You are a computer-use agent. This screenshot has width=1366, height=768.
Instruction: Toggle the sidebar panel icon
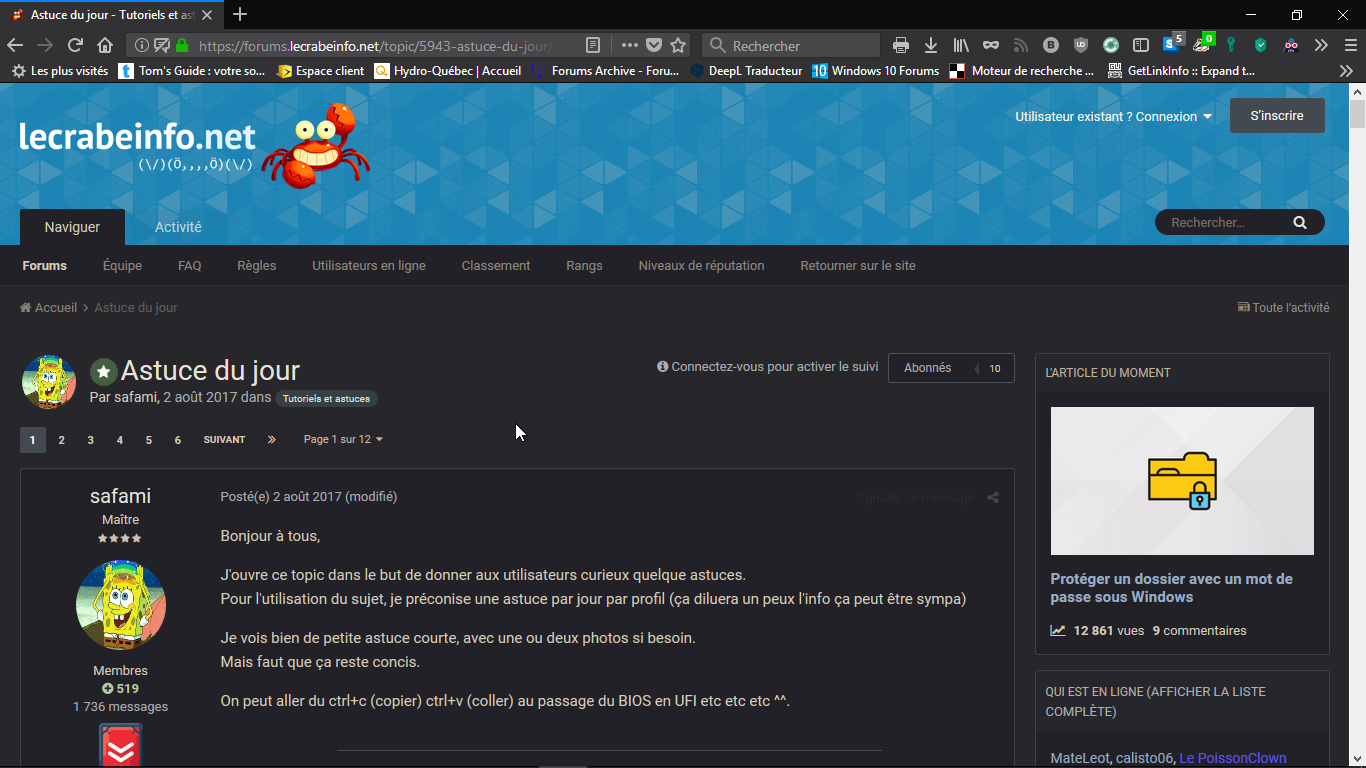pos(1141,45)
